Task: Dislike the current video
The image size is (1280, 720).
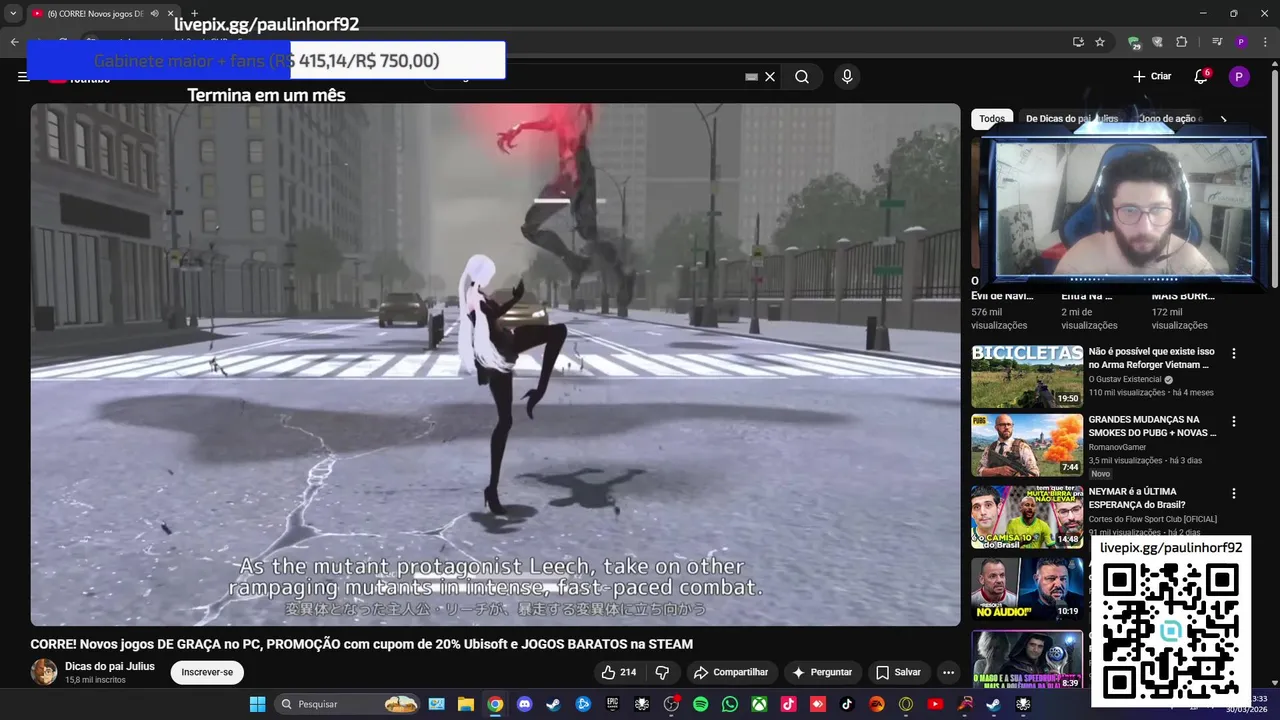Action: pos(662,672)
